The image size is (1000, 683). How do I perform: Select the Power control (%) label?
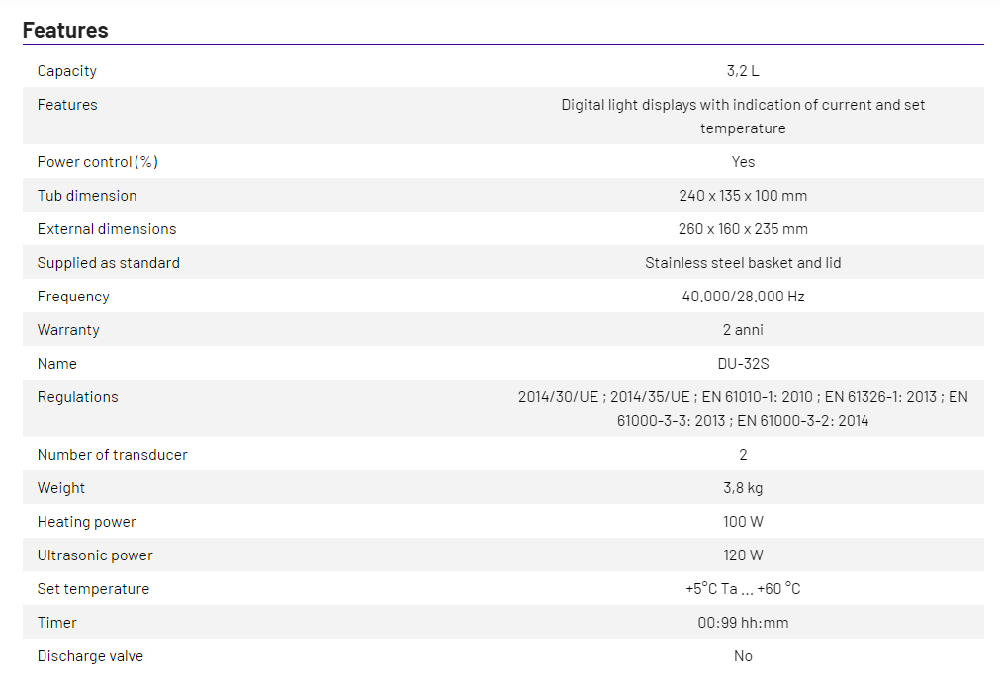coord(98,162)
